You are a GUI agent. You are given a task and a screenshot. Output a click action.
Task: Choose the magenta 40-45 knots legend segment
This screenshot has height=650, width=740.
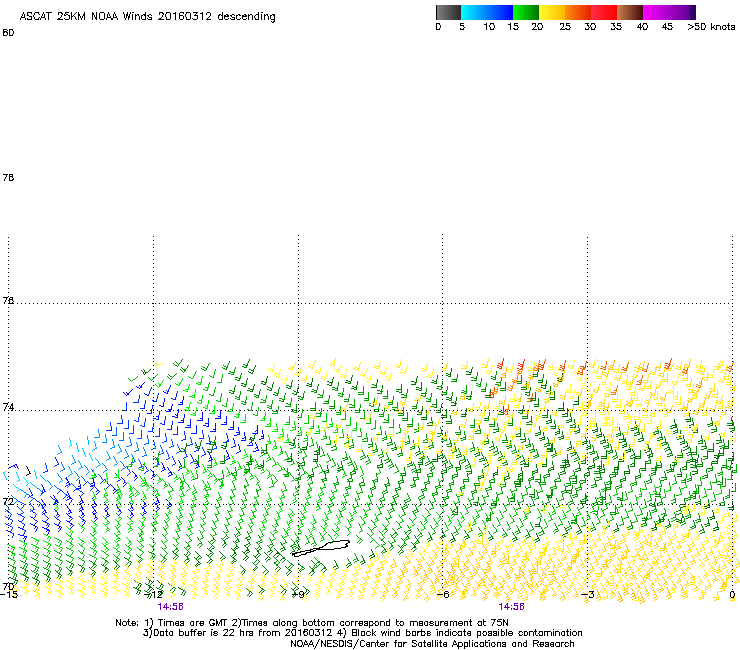coord(656,12)
